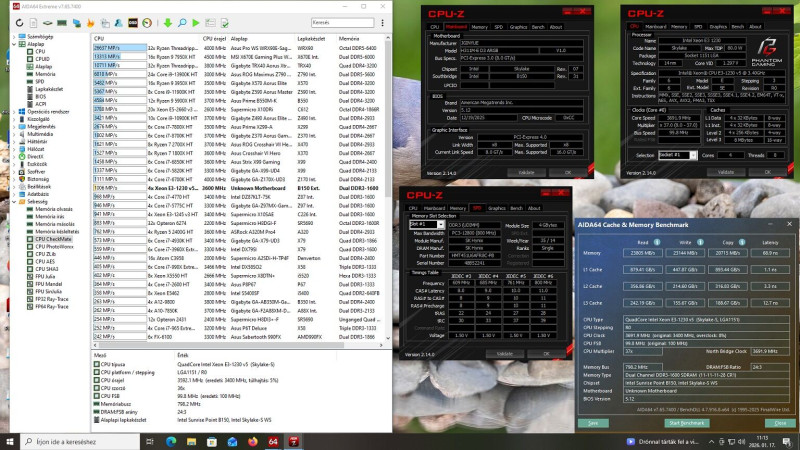Expand the Számítógép tree node

[14, 37]
